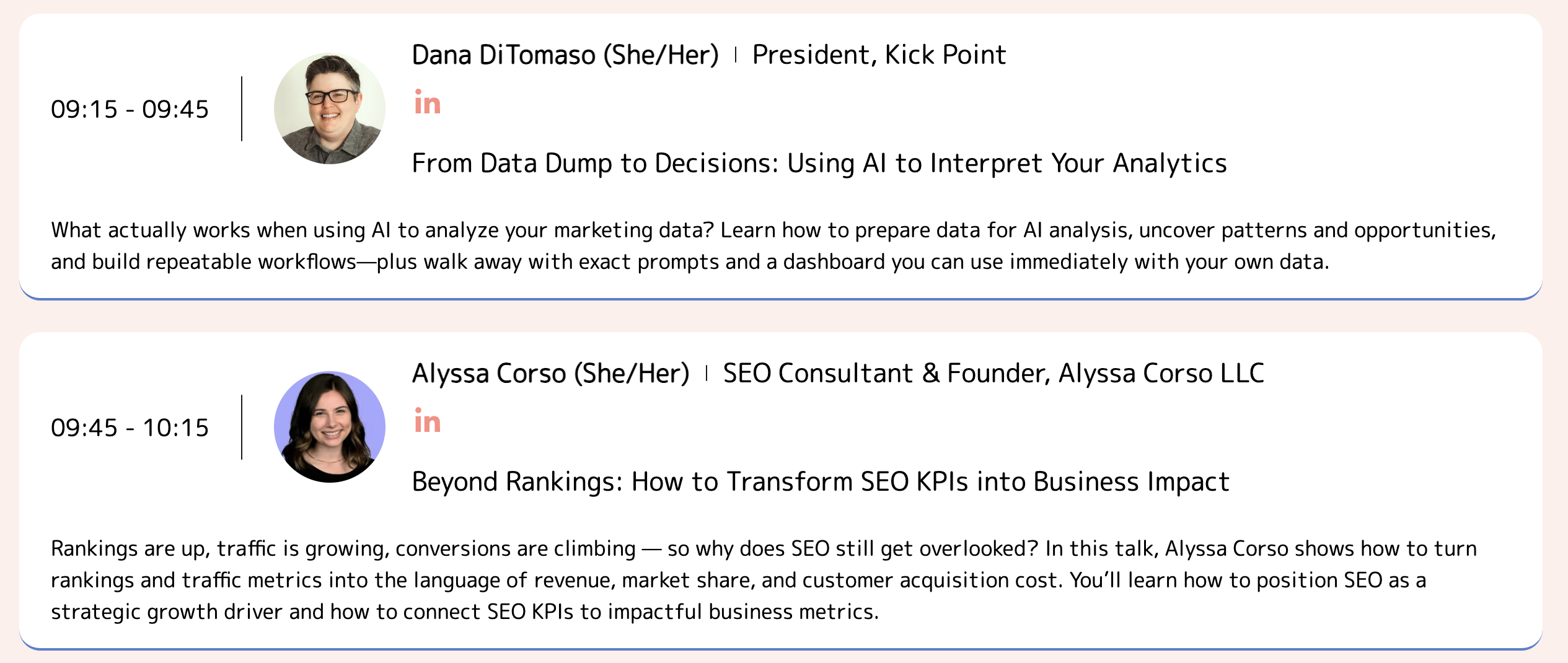Click Alyssa Corso's speaker photo
Screen dimensions: 1568x663
(329, 427)
